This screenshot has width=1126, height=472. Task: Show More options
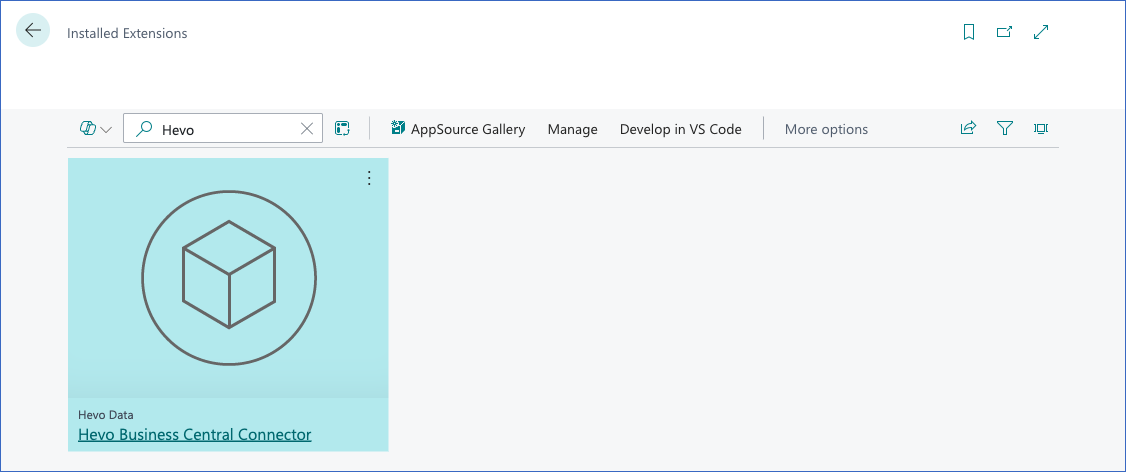coord(826,129)
